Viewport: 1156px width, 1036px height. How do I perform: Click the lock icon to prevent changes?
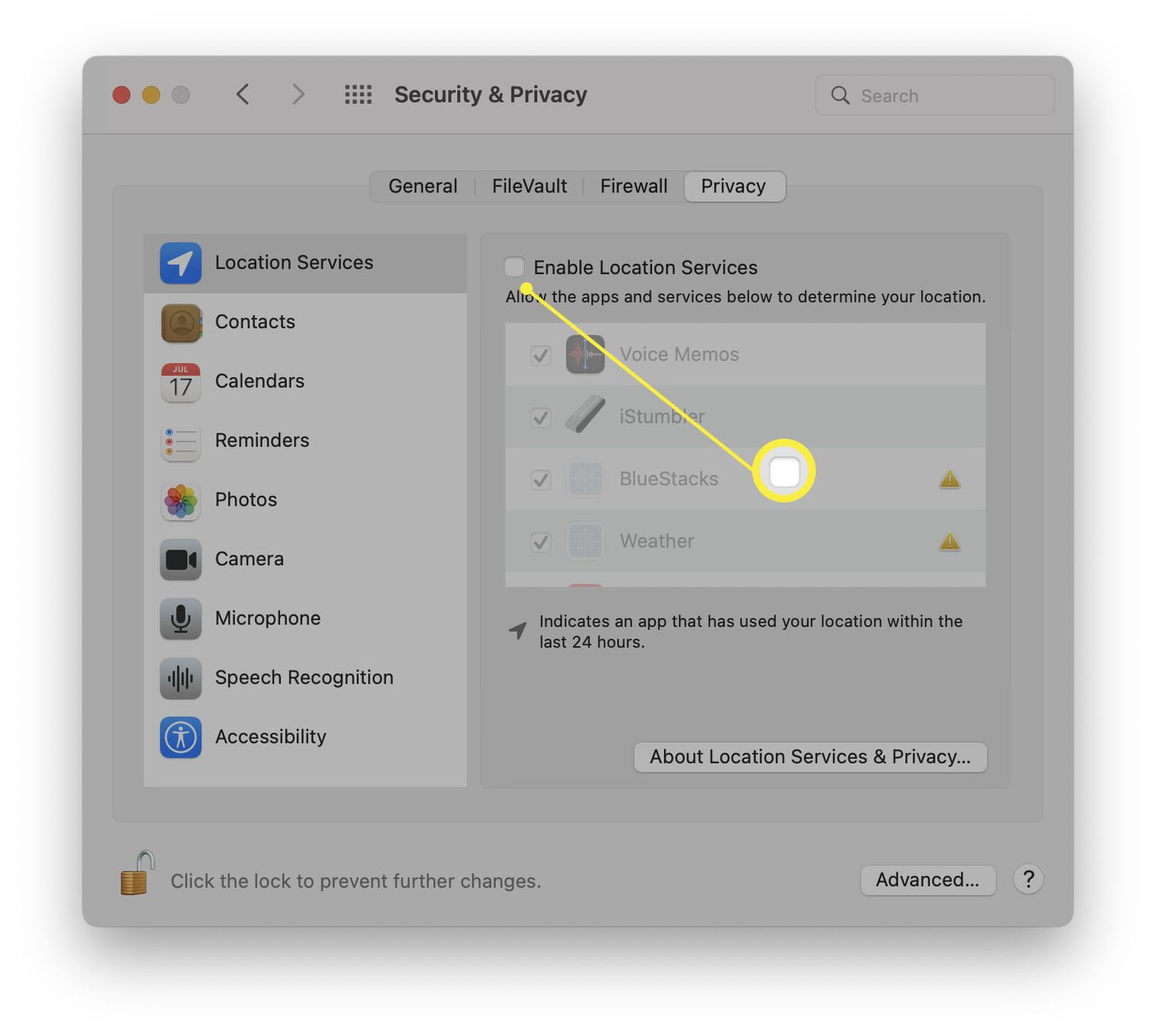pyautogui.click(x=137, y=873)
